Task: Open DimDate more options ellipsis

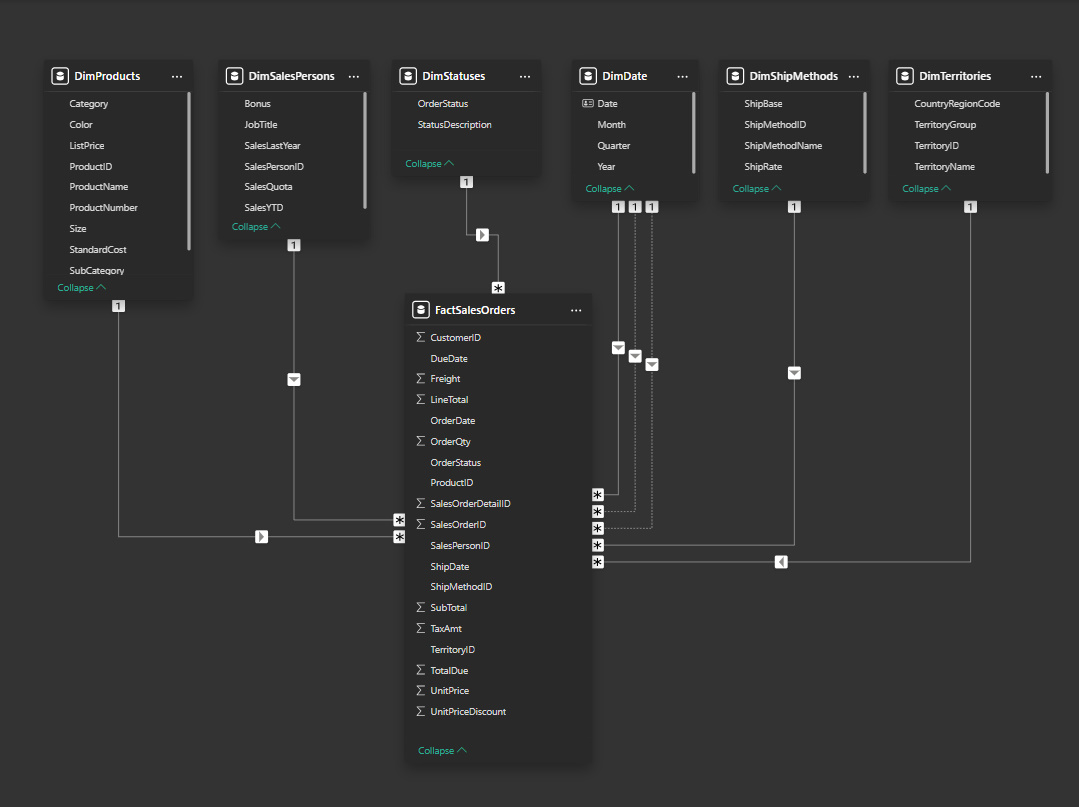Action: click(683, 76)
